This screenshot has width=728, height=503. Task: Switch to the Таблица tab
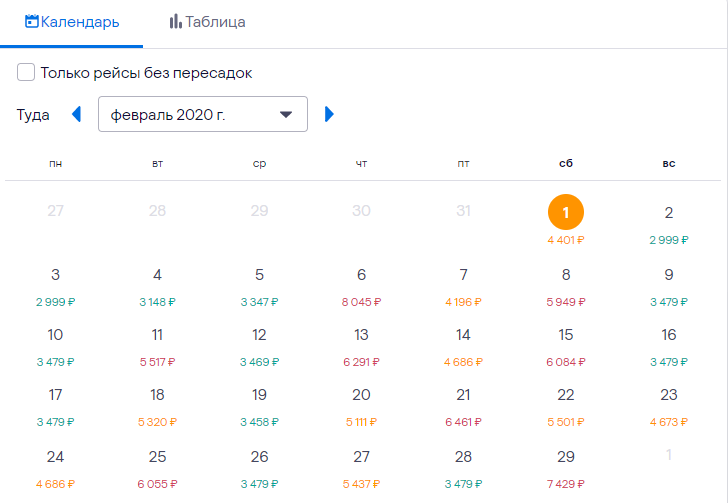(x=207, y=22)
